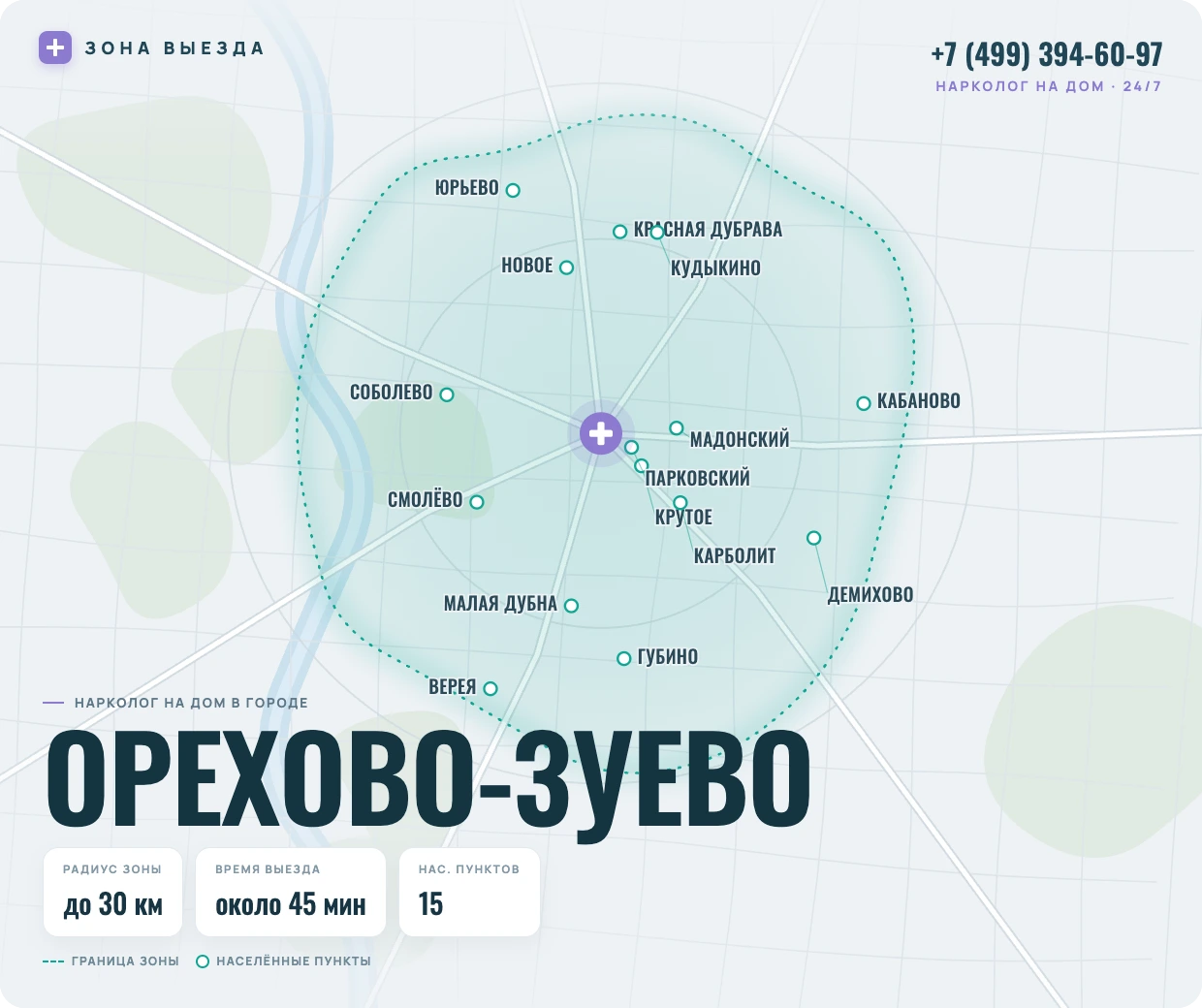Click the Нарколог на дом в городе subtitle
The height and width of the screenshot is (1008, 1202).
pyautogui.click(x=191, y=703)
